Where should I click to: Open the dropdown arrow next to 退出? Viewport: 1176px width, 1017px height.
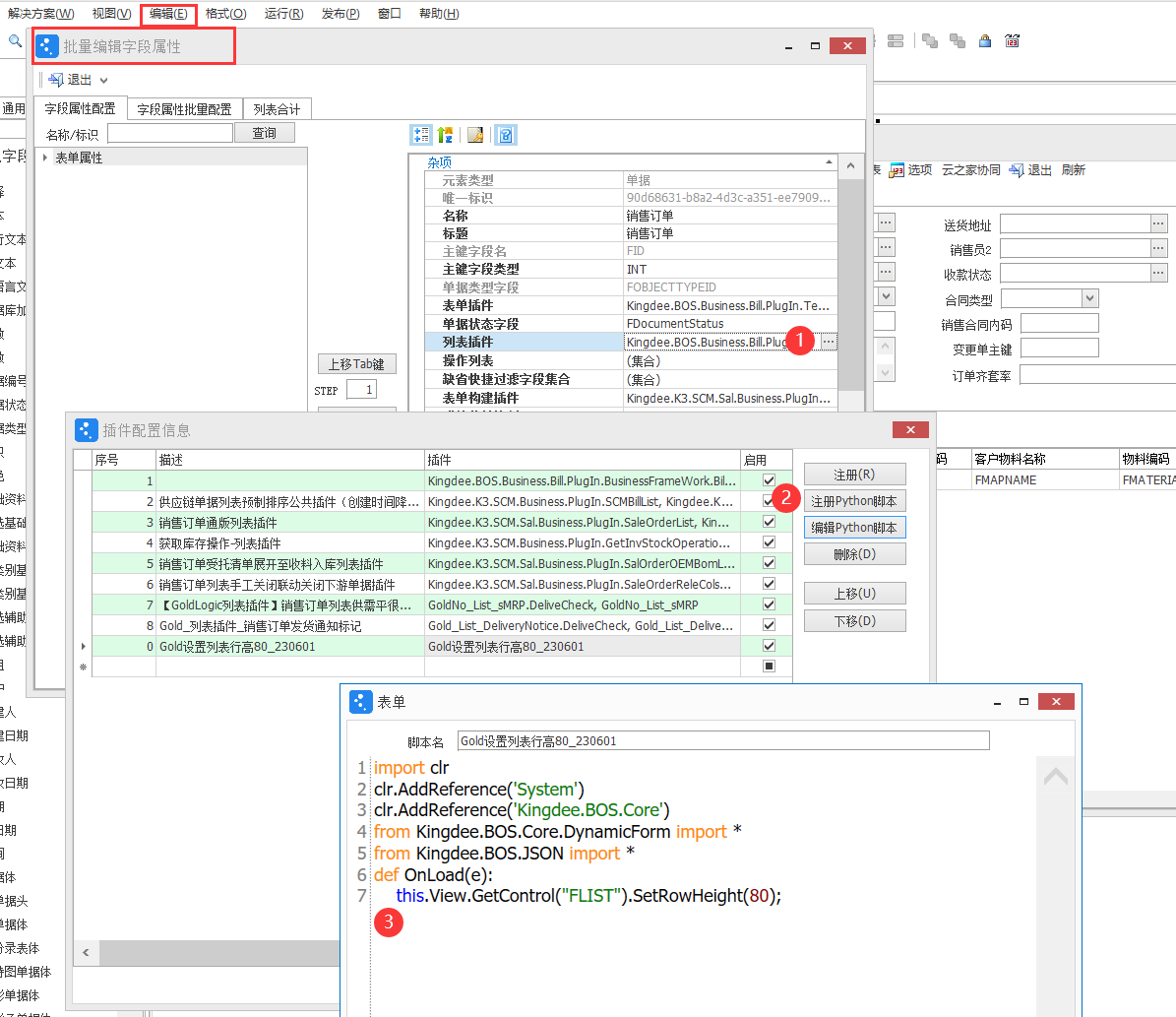(103, 81)
